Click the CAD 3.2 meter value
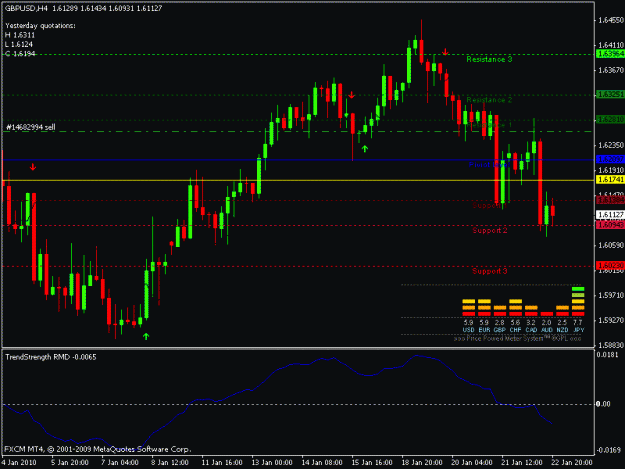The width and height of the screenshot is (625, 469). pyautogui.click(x=531, y=322)
